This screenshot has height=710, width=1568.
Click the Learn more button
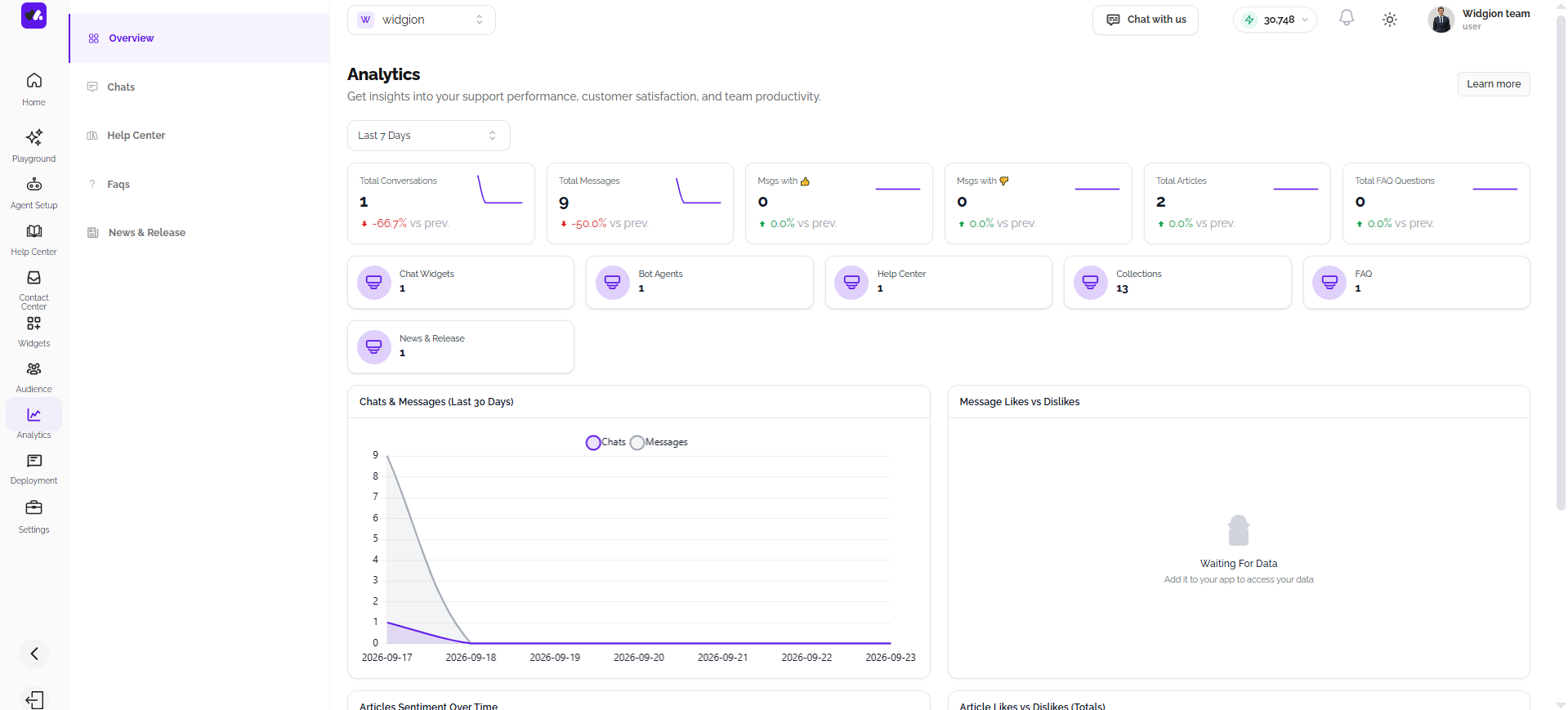[1494, 84]
